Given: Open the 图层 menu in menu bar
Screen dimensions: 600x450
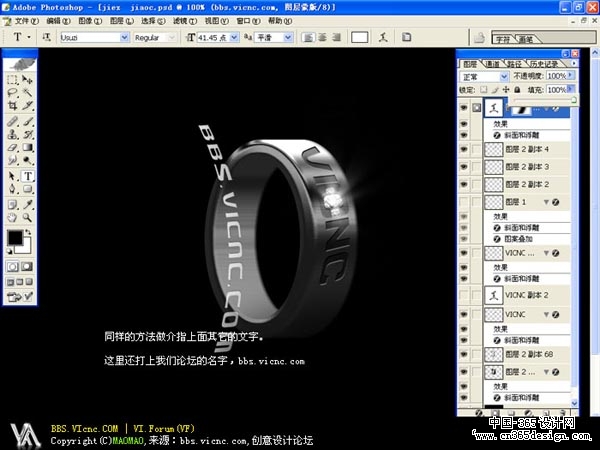Looking at the screenshot, I should point(122,21).
